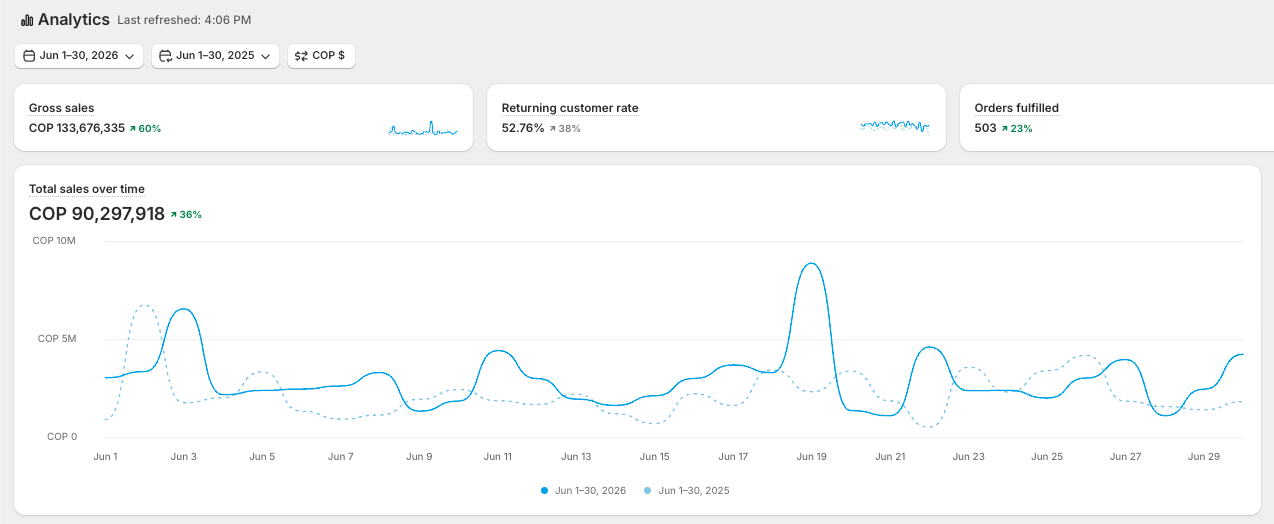Click the COP 90,297,918 total sales value
Viewport: 1274px width, 524px height.
pos(97,214)
